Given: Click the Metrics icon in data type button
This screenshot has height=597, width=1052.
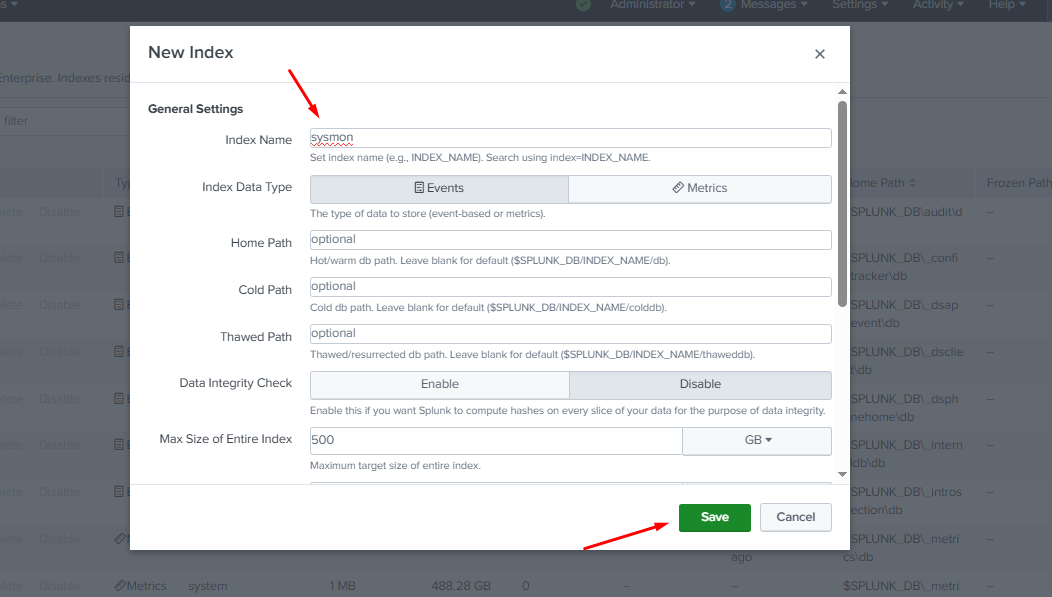Looking at the screenshot, I should point(678,188).
